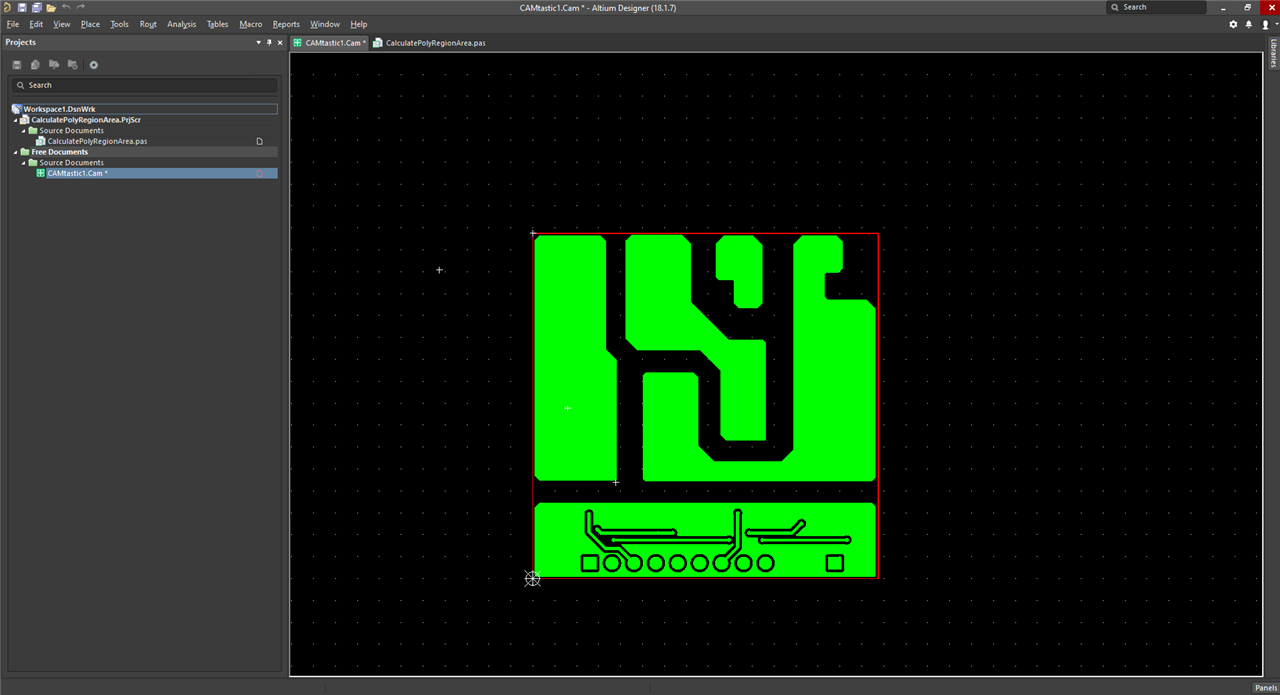The image size is (1280, 695).
Task: Close the Projects panel
Action: 279,42
